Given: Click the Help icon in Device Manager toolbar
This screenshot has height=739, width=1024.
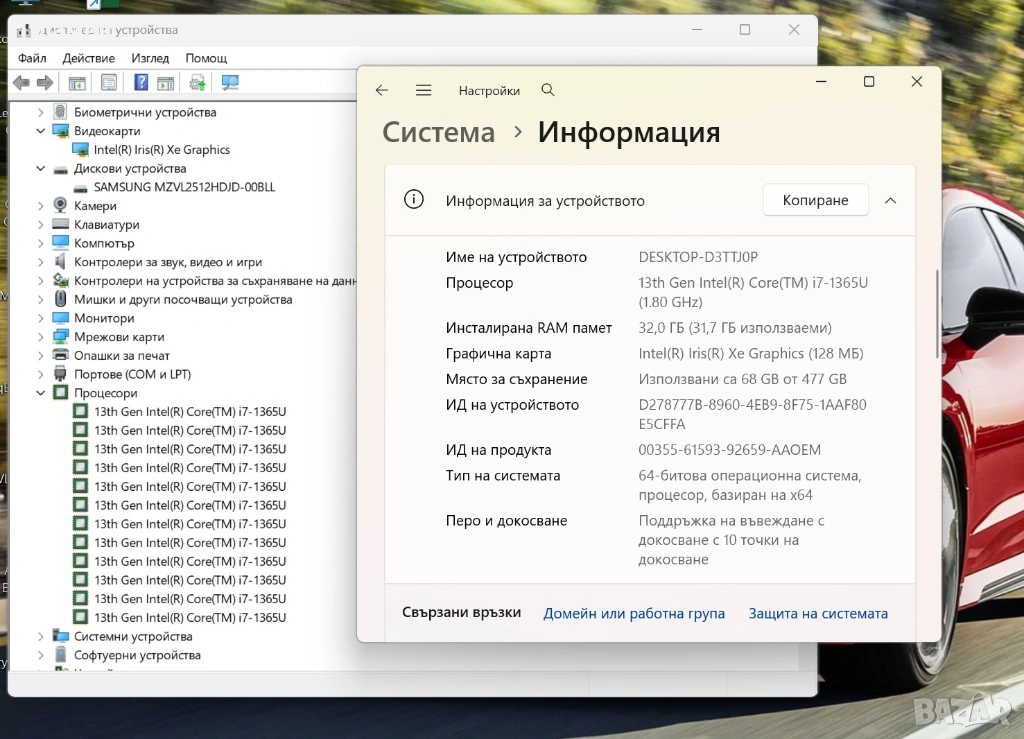Looking at the screenshot, I should coord(141,83).
